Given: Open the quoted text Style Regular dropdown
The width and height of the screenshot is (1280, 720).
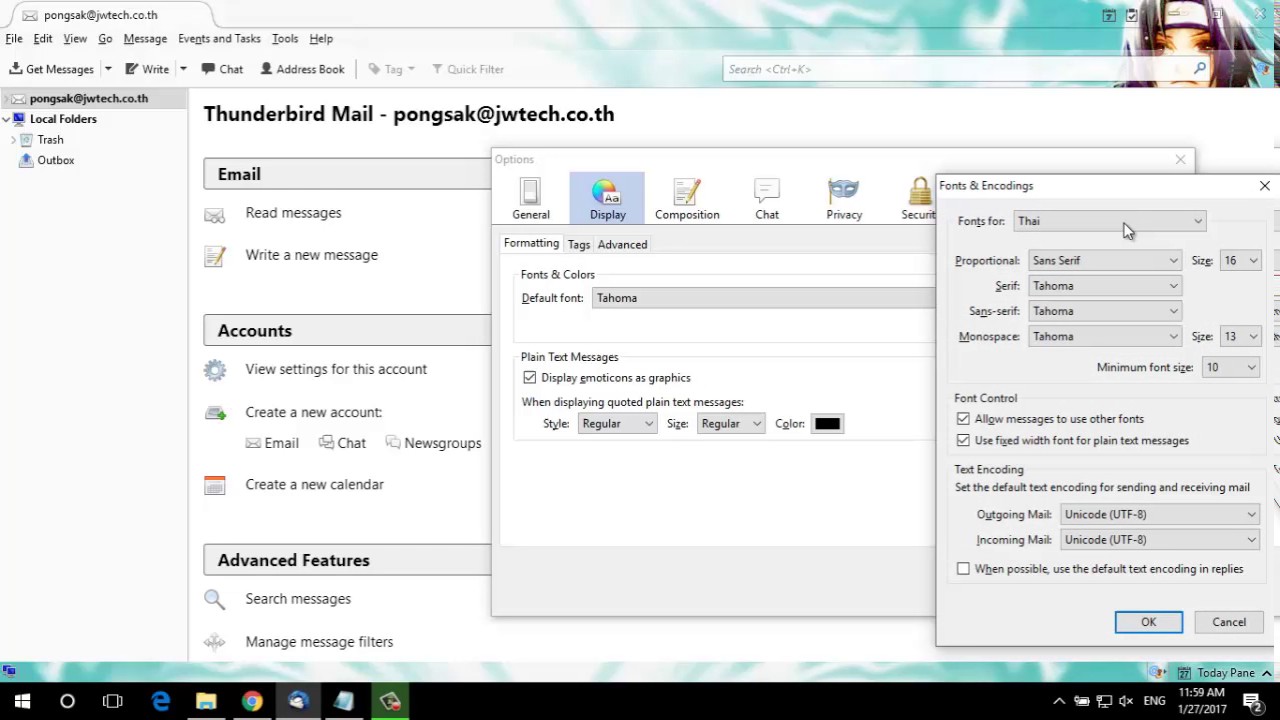Looking at the screenshot, I should pos(617,424).
